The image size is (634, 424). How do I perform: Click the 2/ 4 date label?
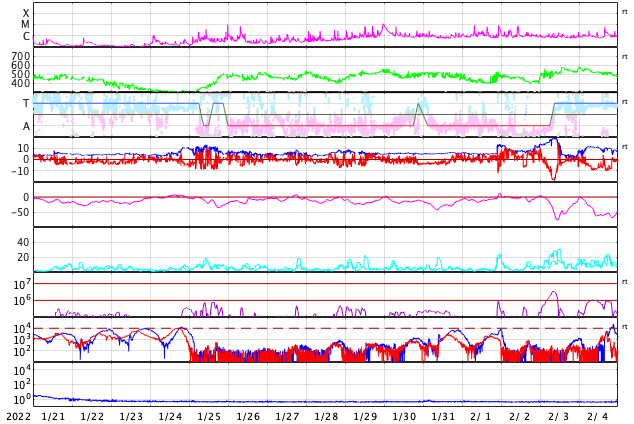(x=597, y=416)
